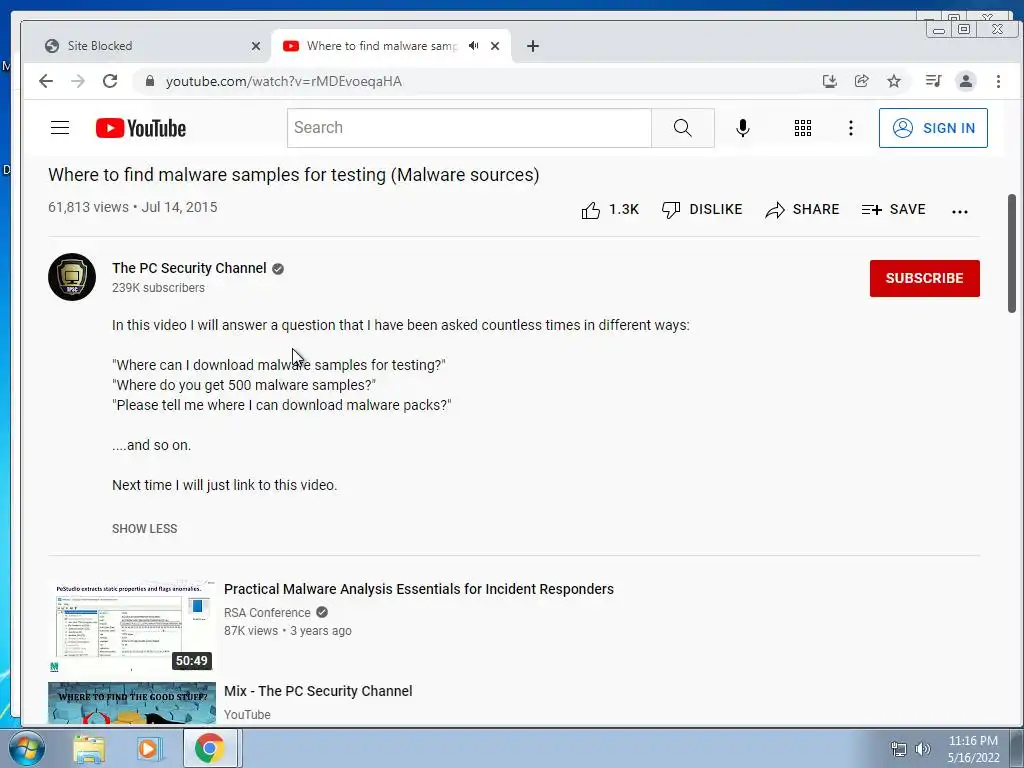Open Practical Malware Analysis Essentials video thumbnail
Screen dimensions: 1024x768
click(132, 626)
